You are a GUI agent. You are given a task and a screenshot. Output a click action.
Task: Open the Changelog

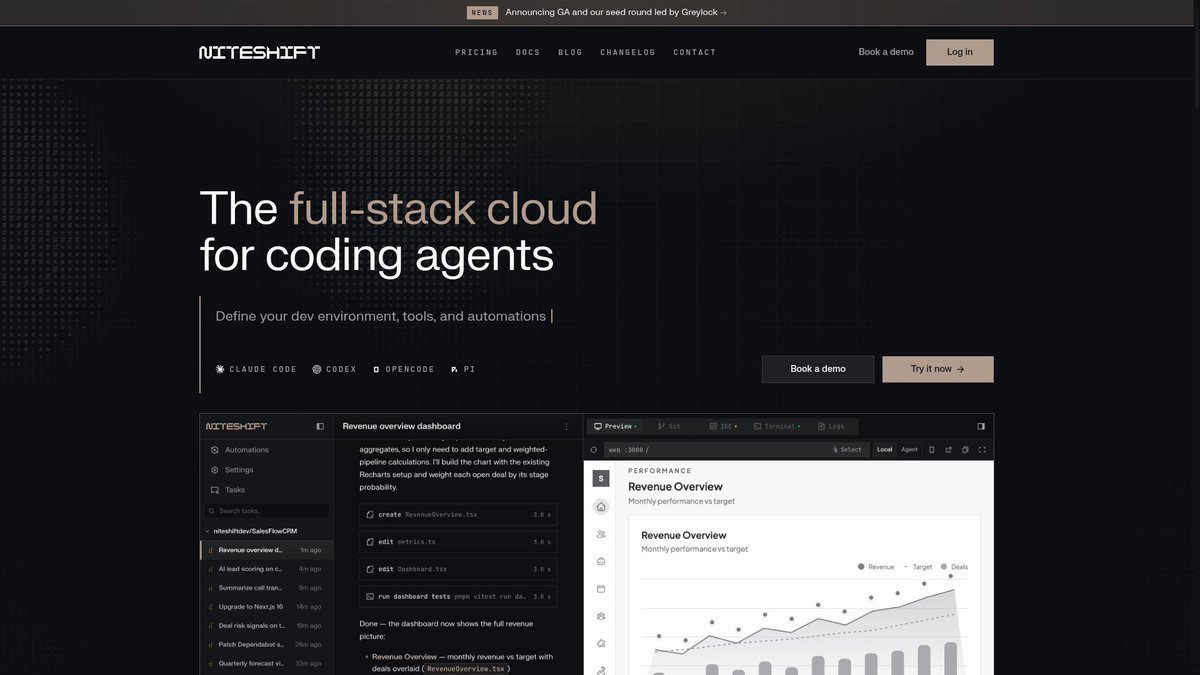tap(628, 52)
